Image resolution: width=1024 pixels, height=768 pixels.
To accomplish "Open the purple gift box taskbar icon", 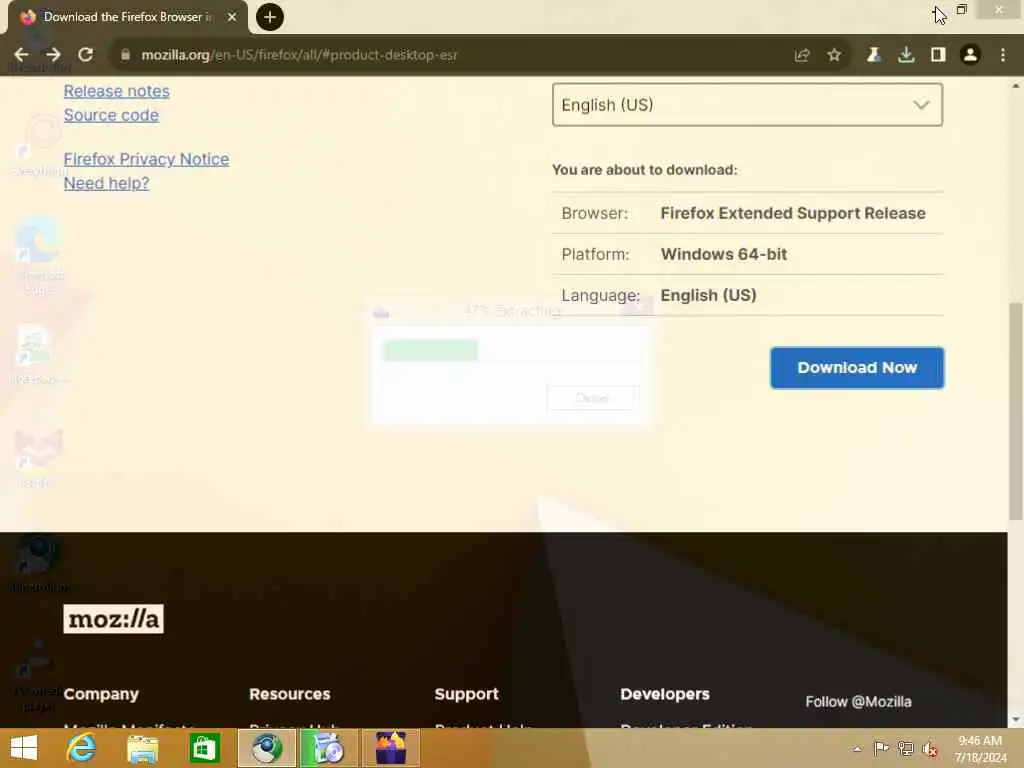I will point(391,748).
